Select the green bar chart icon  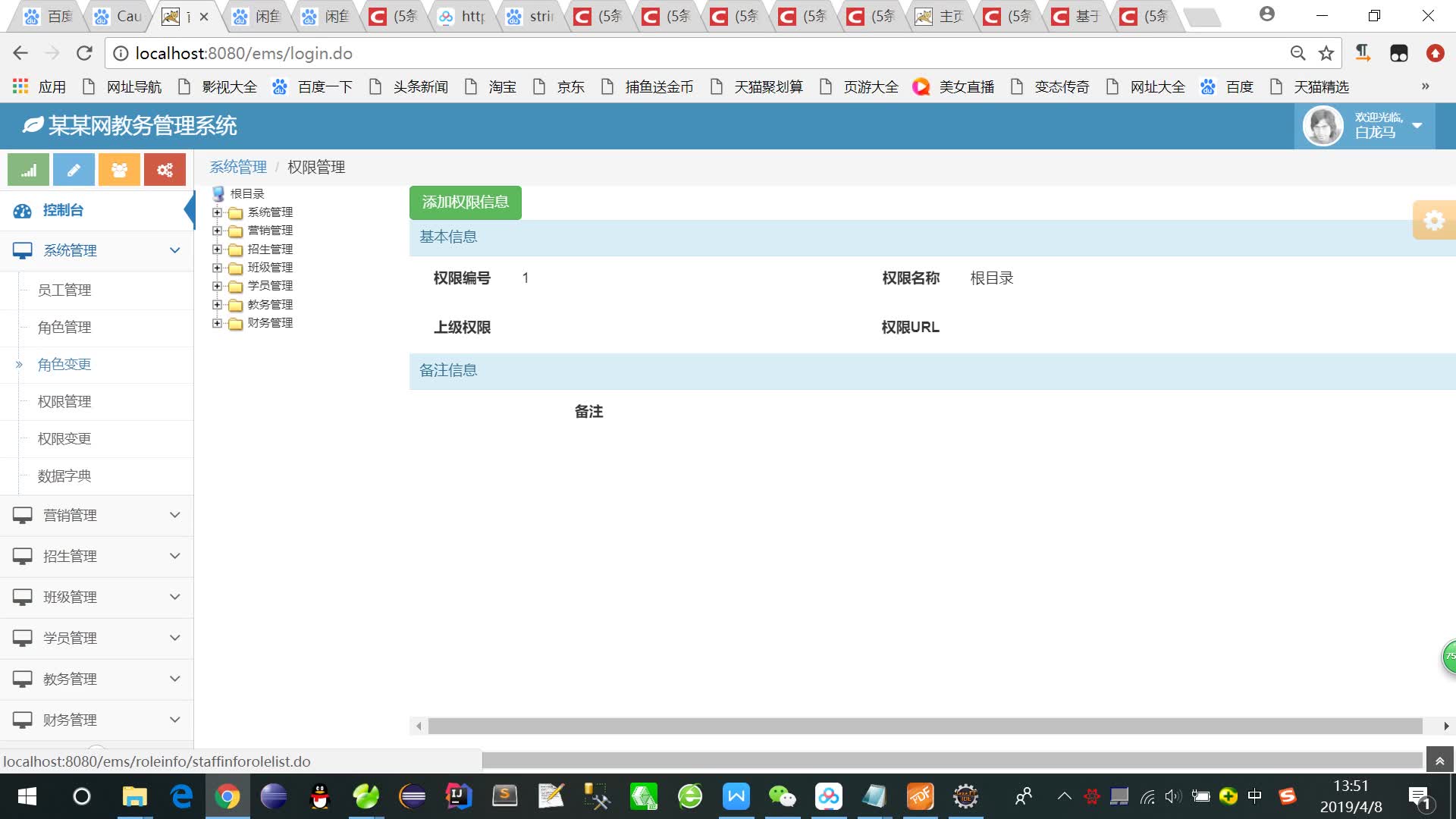(28, 169)
